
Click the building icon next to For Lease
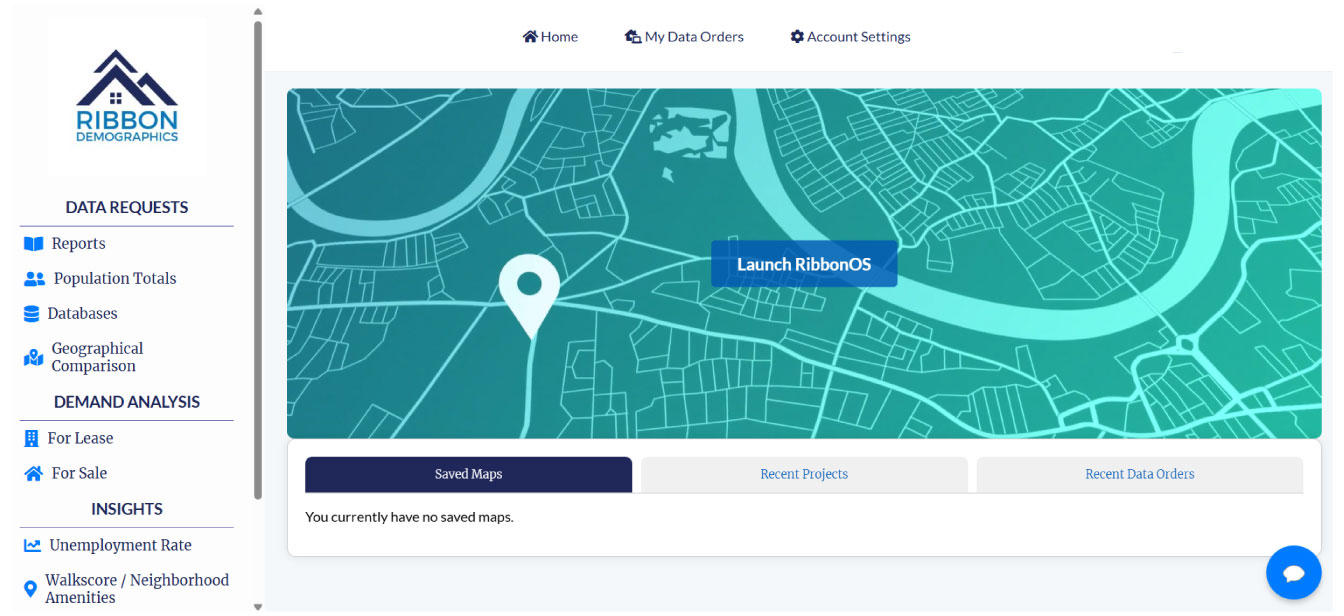tap(31, 439)
